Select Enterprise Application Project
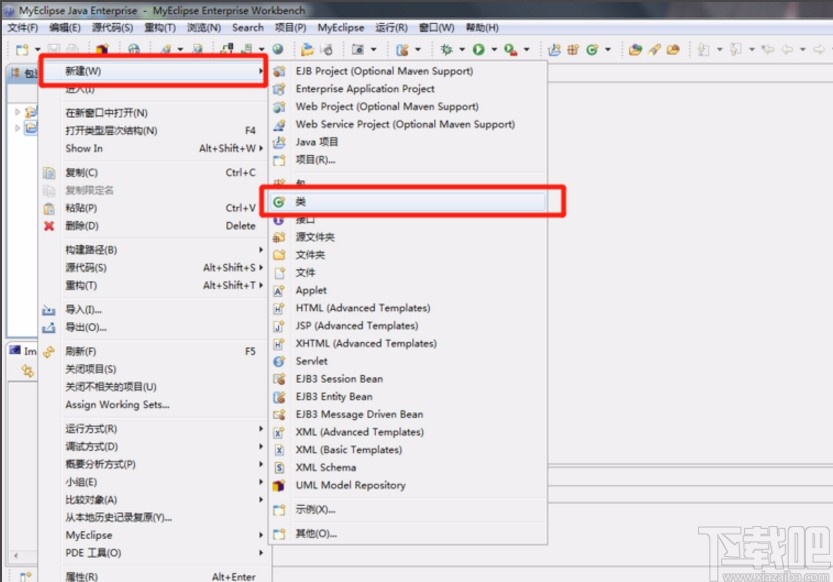This screenshot has width=833, height=582. (407, 89)
